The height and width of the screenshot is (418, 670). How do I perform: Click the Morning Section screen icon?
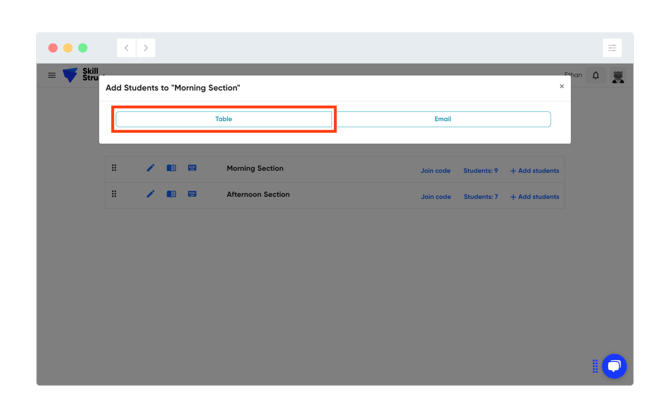(x=192, y=168)
